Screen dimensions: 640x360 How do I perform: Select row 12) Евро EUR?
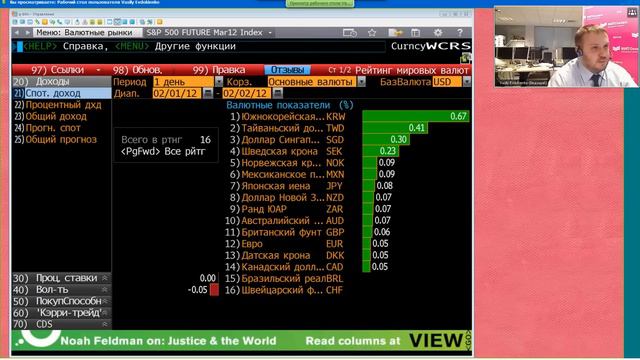click(284, 244)
